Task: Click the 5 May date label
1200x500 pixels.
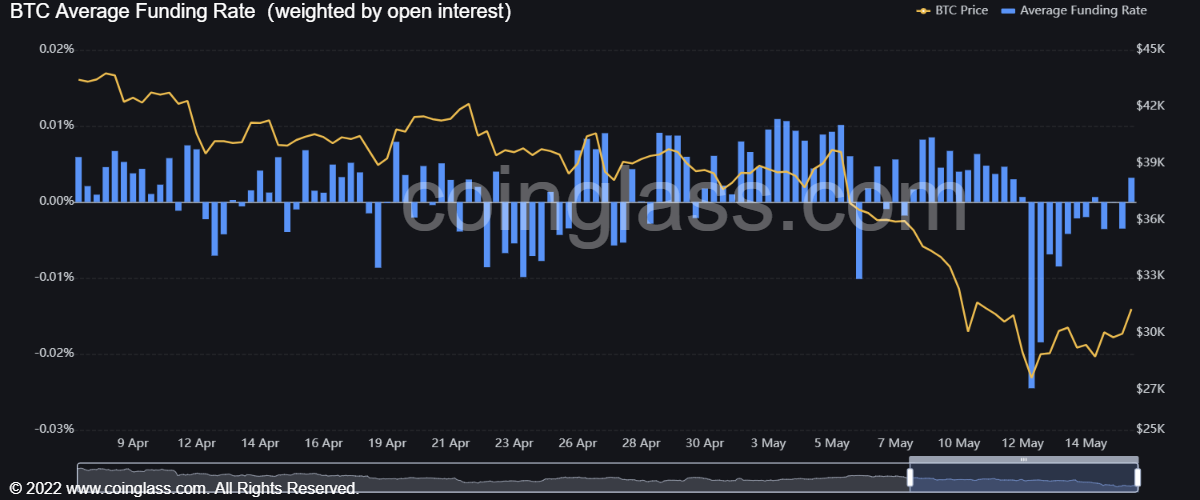Action: coord(831,442)
